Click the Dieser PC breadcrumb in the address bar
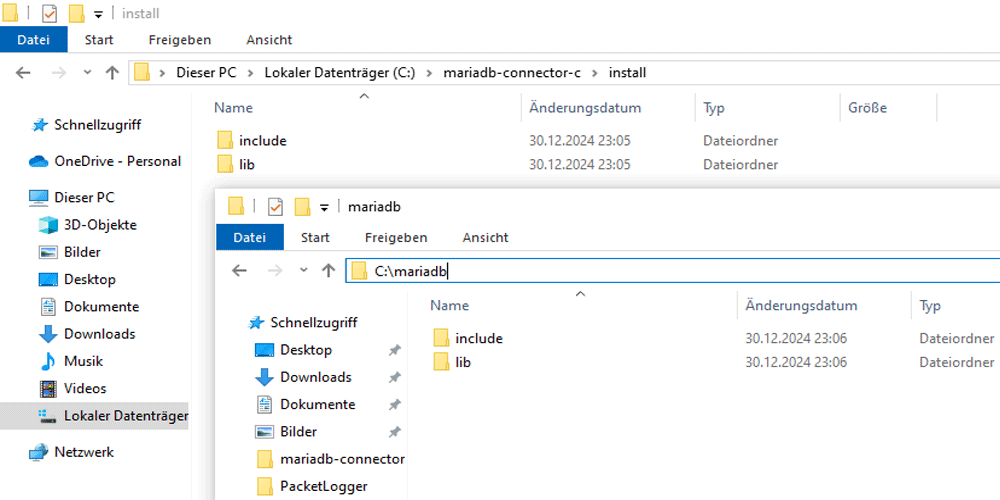 click(206, 73)
